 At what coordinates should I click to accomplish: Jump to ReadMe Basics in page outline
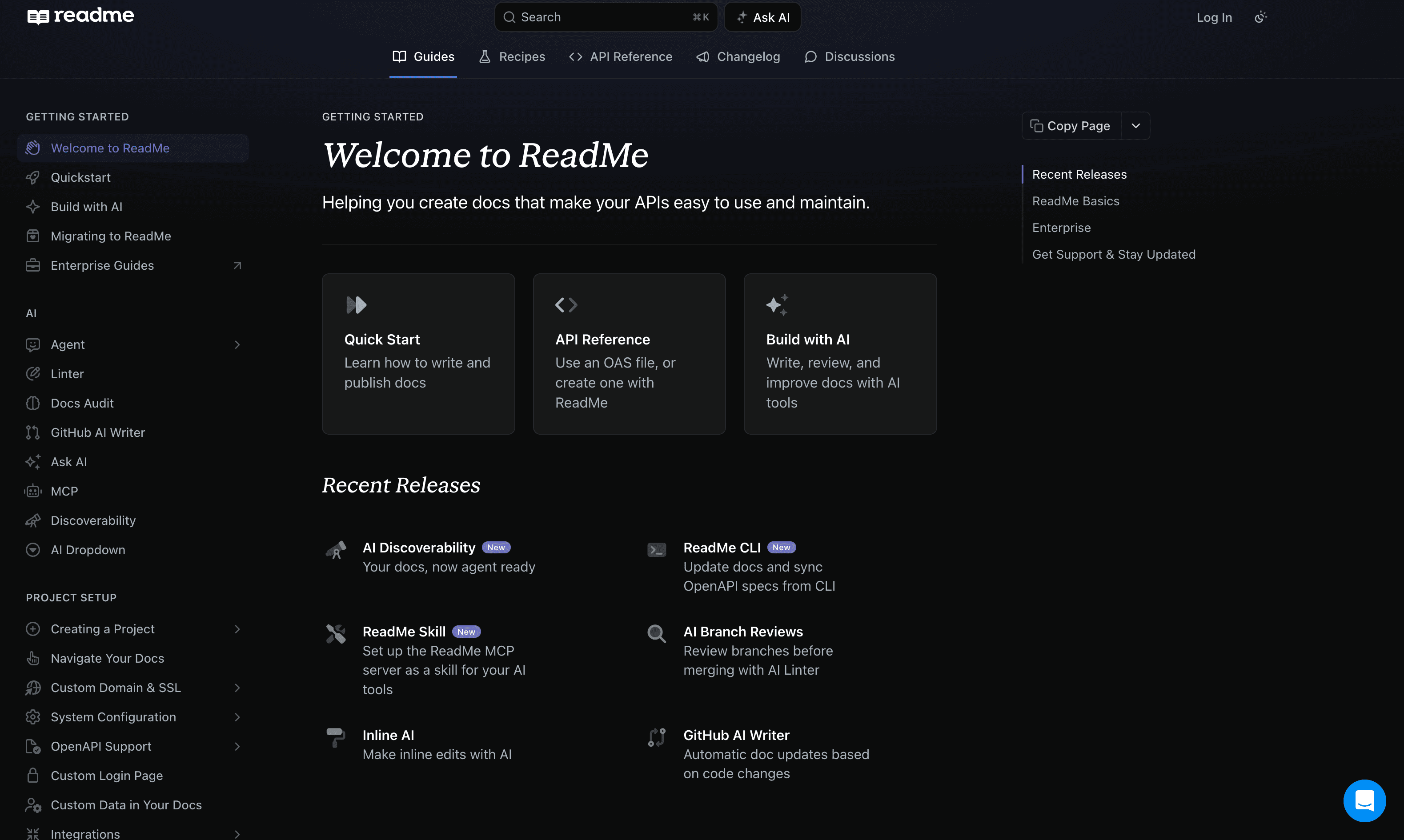click(x=1075, y=201)
